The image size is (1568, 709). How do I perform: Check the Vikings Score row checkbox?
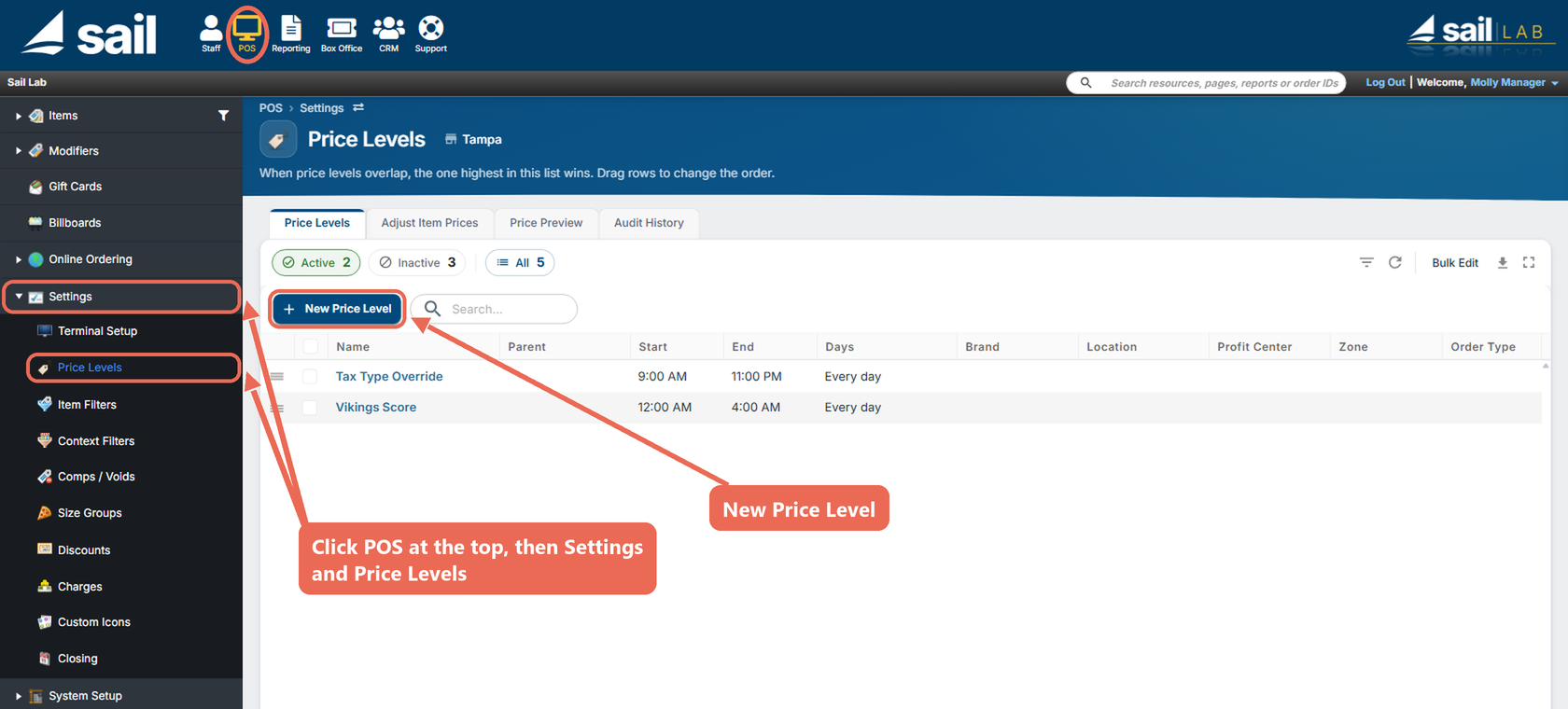point(310,408)
